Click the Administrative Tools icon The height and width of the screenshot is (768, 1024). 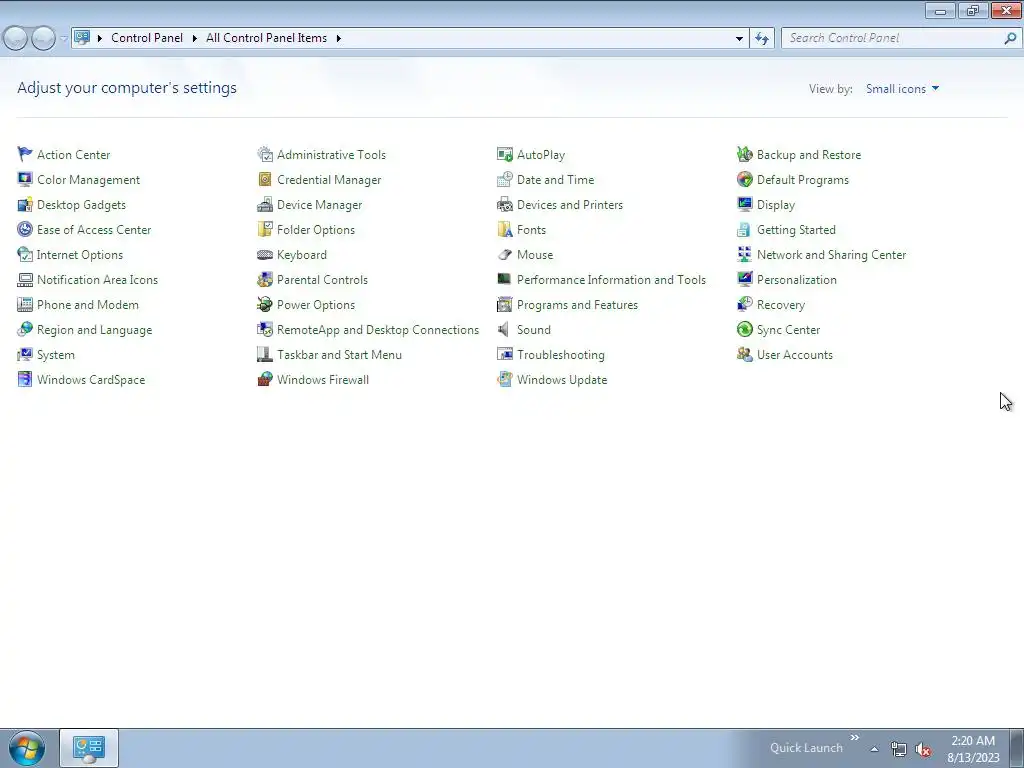click(264, 154)
